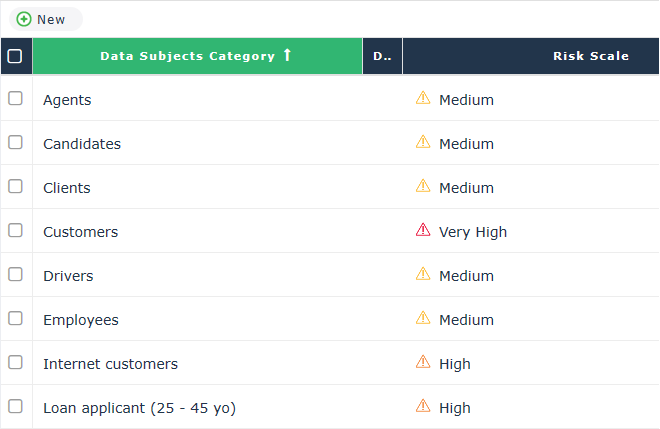This screenshot has width=660, height=429.
Task: Click the warning icon in Candidates row
Action: [423, 143]
